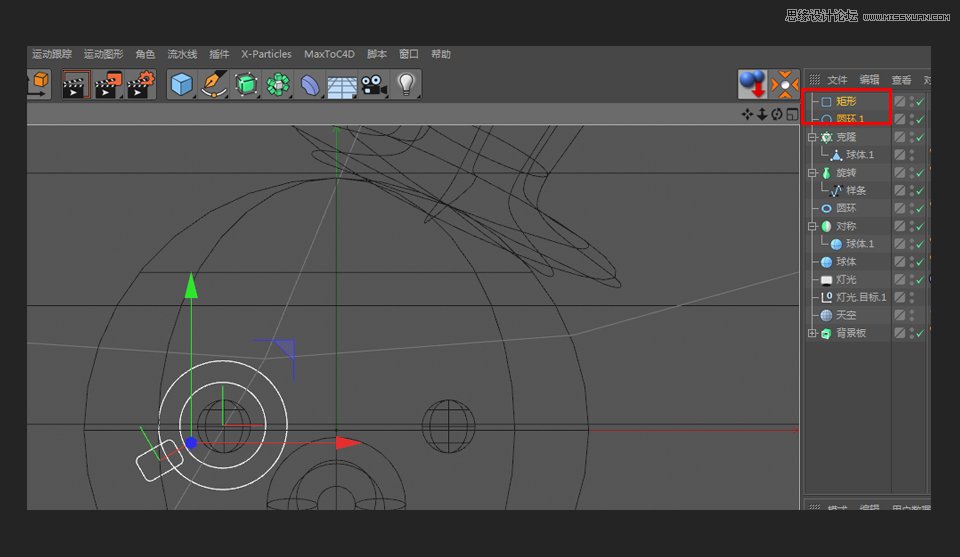Open 文件 menu in object manager
This screenshot has height=557, width=960.
pyautogui.click(x=837, y=80)
